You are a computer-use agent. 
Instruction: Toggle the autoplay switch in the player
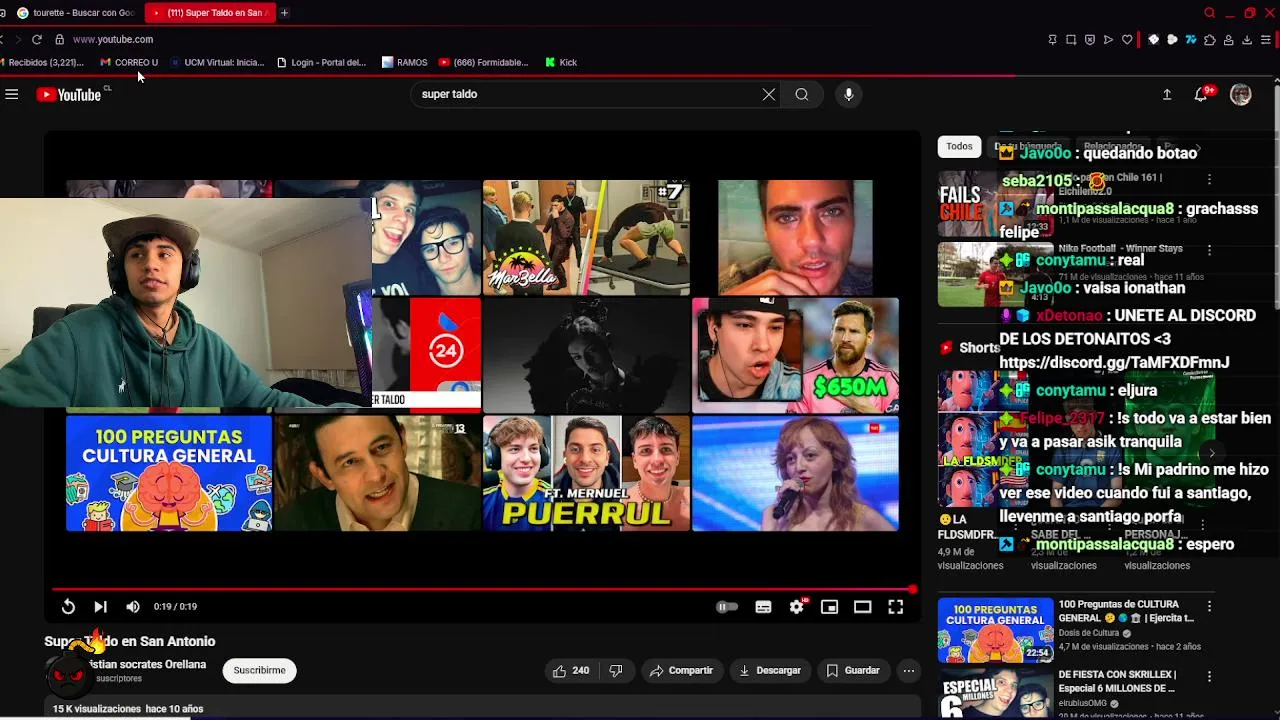click(x=727, y=607)
